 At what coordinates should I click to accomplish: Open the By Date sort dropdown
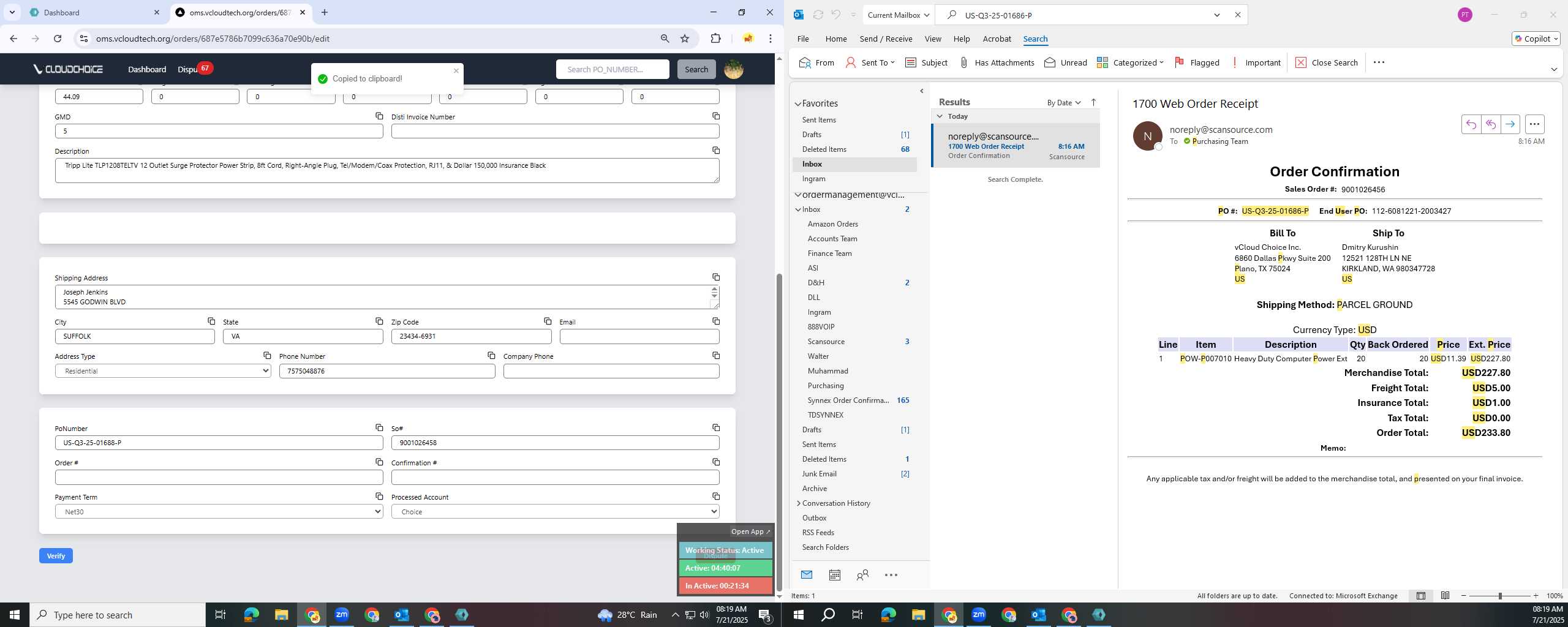[x=1064, y=102]
